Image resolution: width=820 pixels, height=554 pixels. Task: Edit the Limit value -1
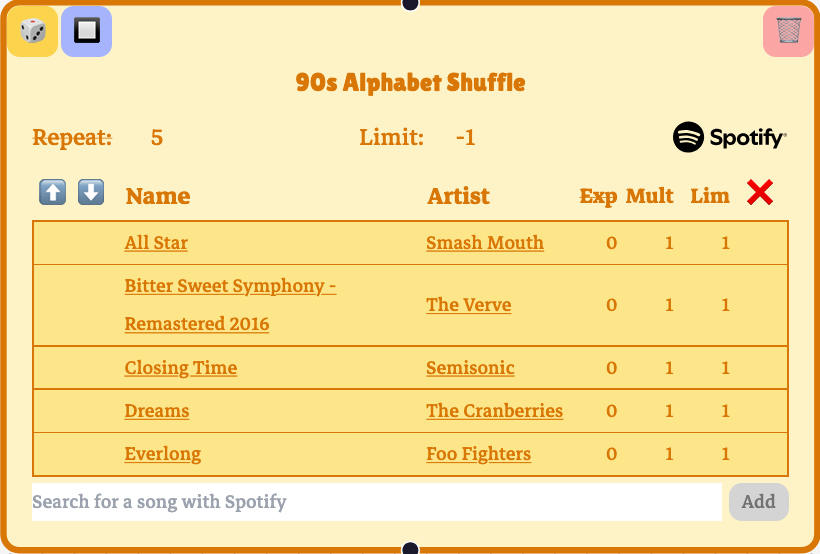[x=465, y=138]
